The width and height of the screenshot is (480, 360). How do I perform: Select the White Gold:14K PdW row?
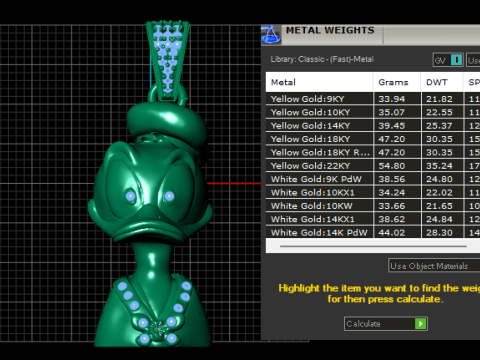[x=373, y=232]
